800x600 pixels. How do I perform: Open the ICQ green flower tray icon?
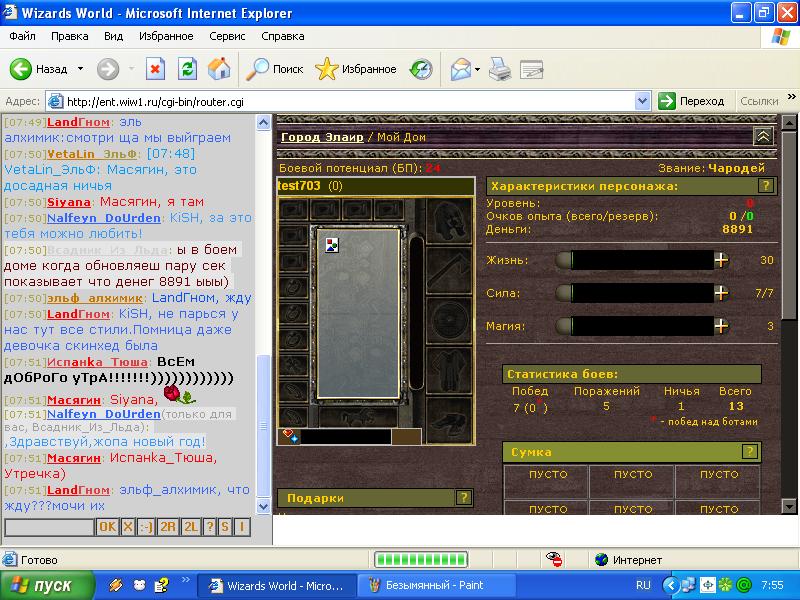coord(725,585)
